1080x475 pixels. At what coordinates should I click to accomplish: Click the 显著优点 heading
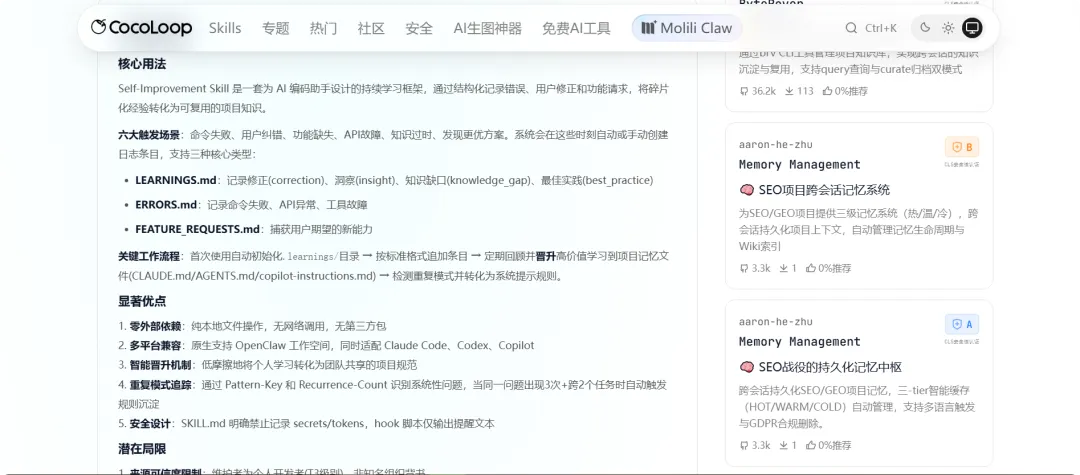point(142,302)
